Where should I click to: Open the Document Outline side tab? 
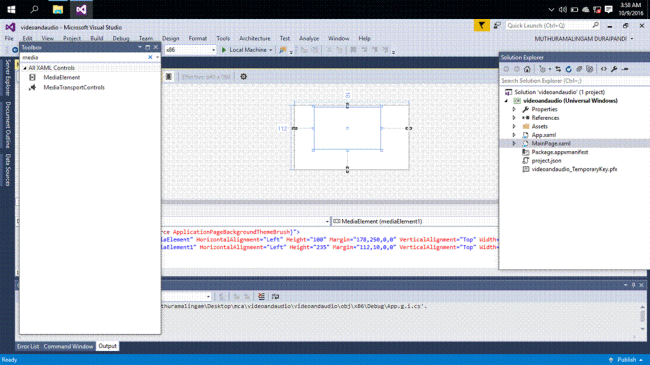7,124
